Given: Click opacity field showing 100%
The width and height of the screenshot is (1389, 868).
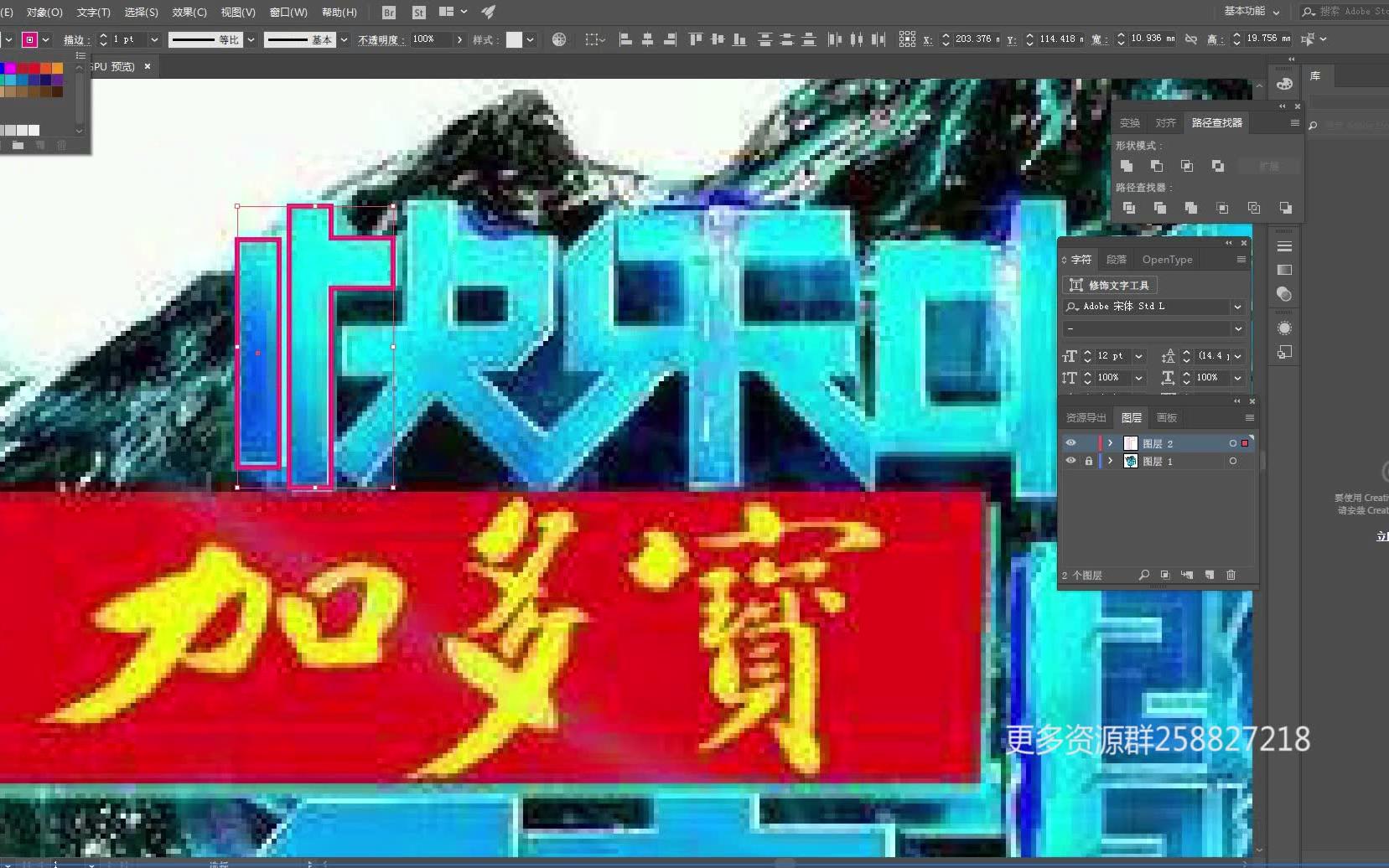Looking at the screenshot, I should tap(431, 39).
